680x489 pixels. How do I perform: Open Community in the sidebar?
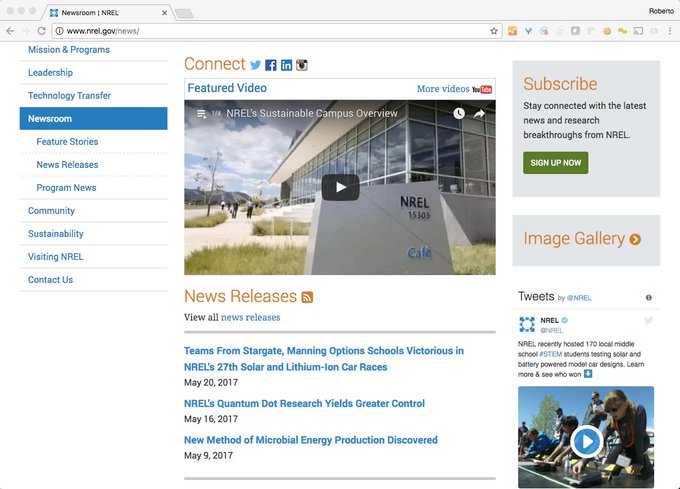pyautogui.click(x=51, y=211)
